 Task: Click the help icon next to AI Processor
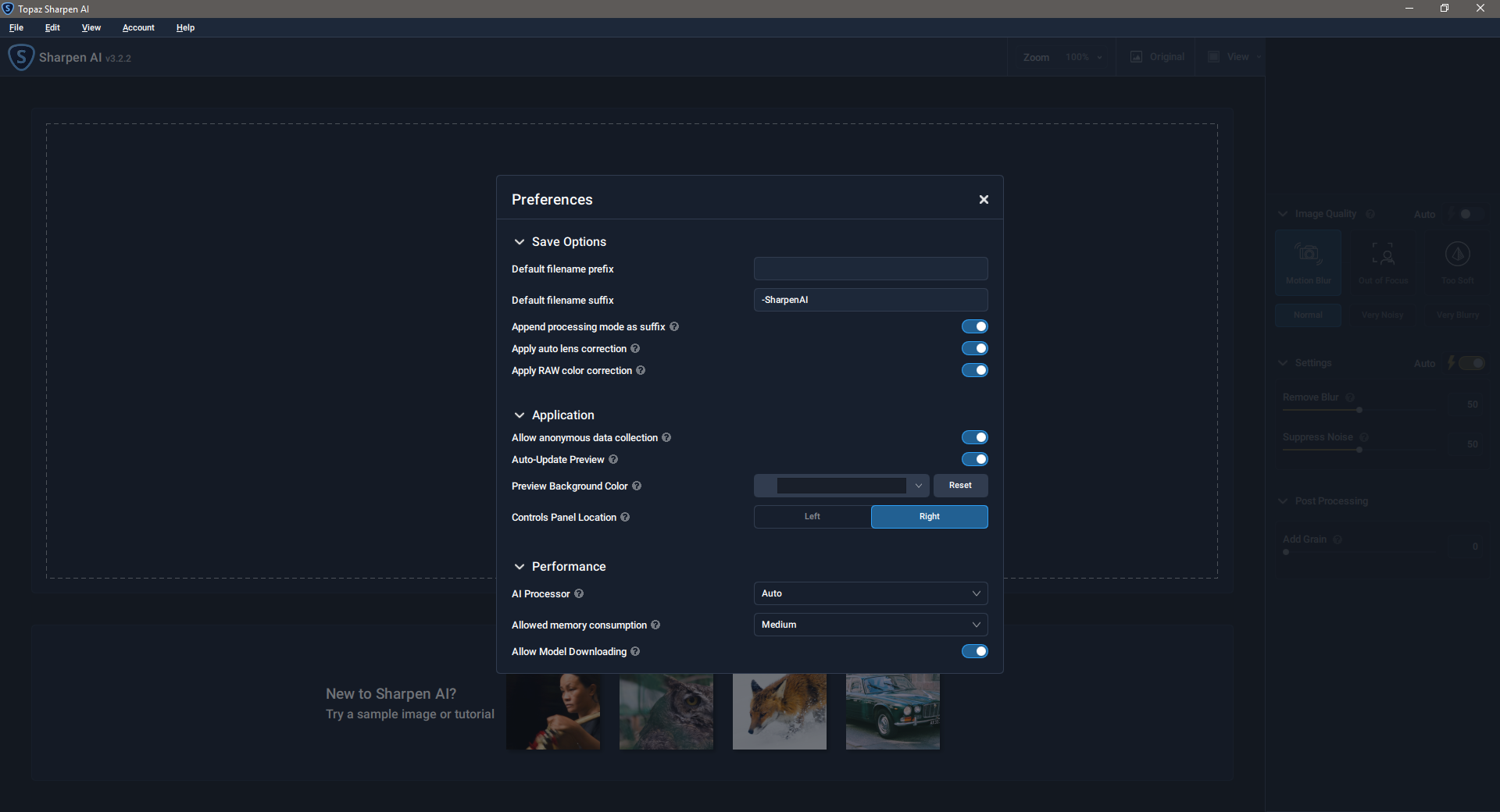(x=579, y=593)
